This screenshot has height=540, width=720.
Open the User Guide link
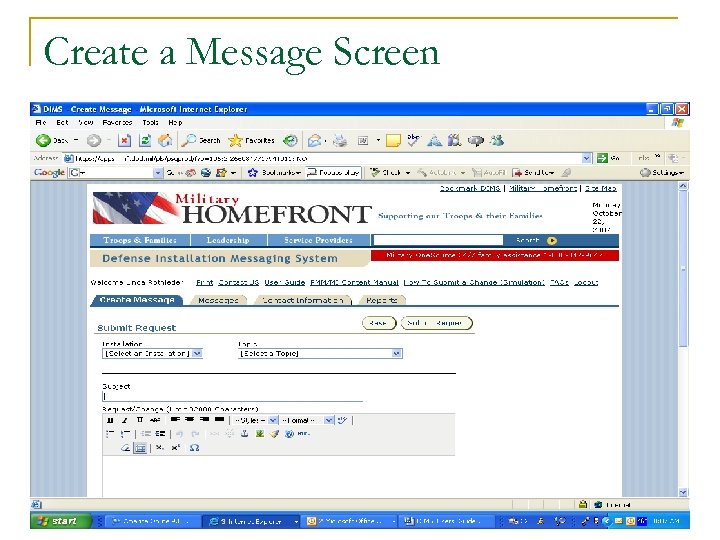pyautogui.click(x=285, y=282)
